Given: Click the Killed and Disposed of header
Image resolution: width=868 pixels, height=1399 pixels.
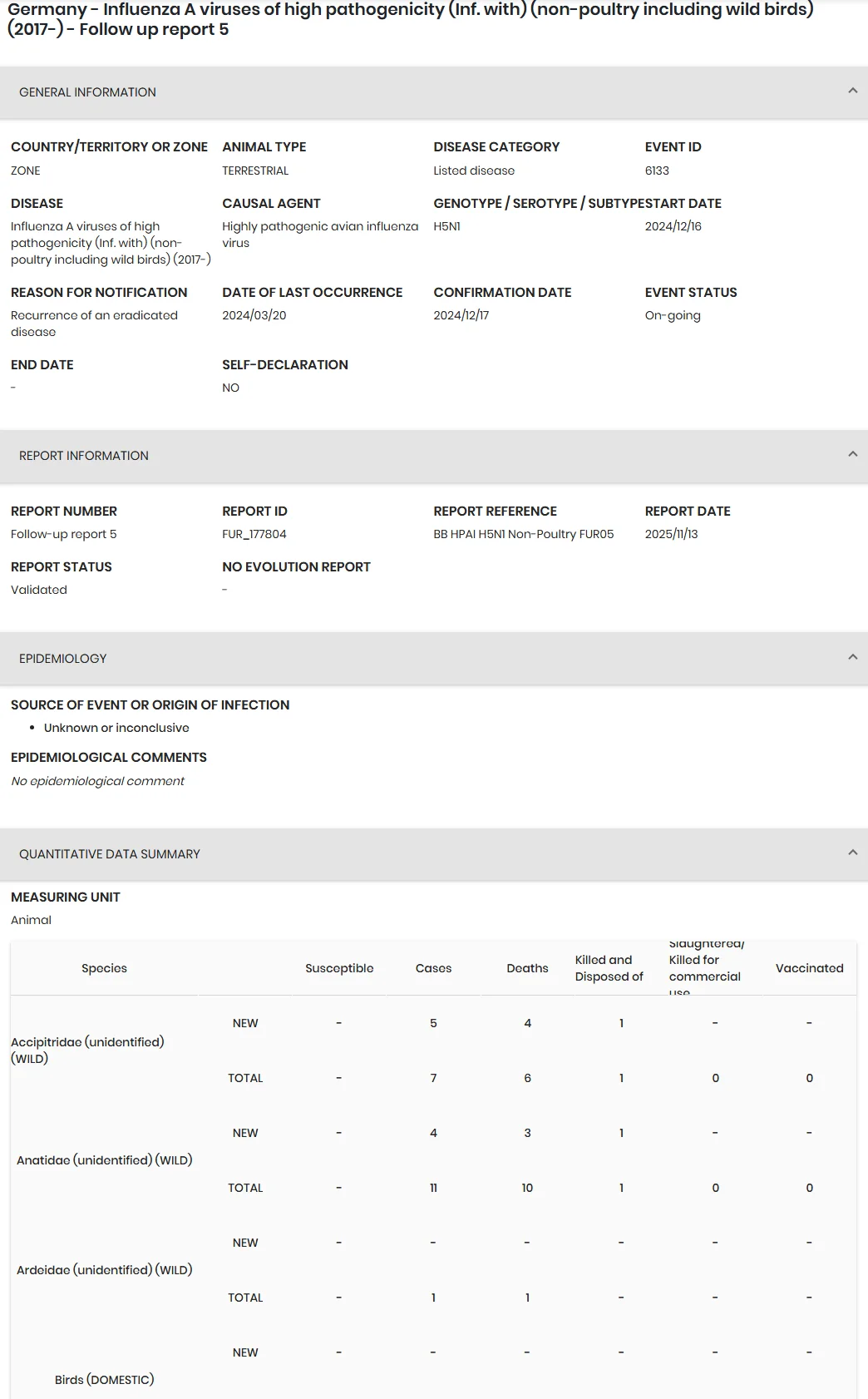Looking at the screenshot, I should click(x=609, y=968).
